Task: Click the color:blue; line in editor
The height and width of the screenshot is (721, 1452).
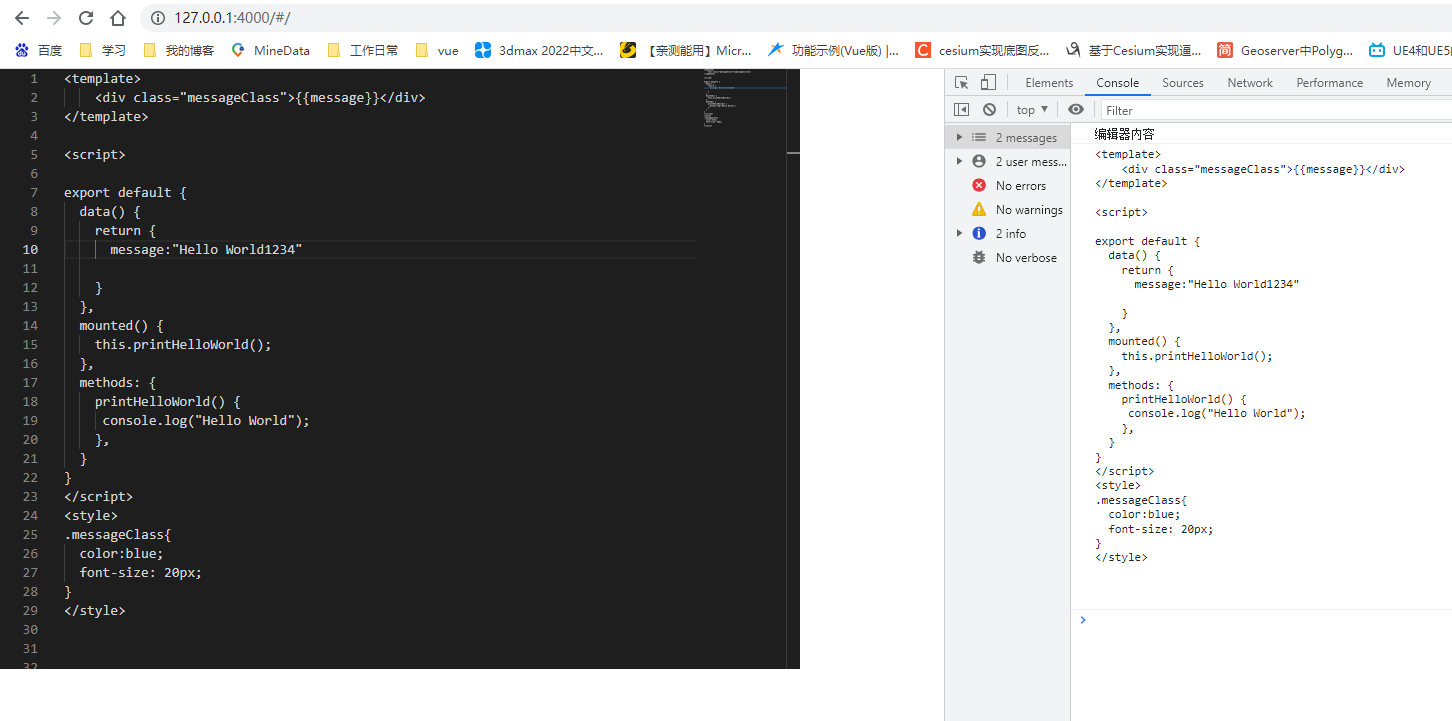Action: tap(121, 553)
